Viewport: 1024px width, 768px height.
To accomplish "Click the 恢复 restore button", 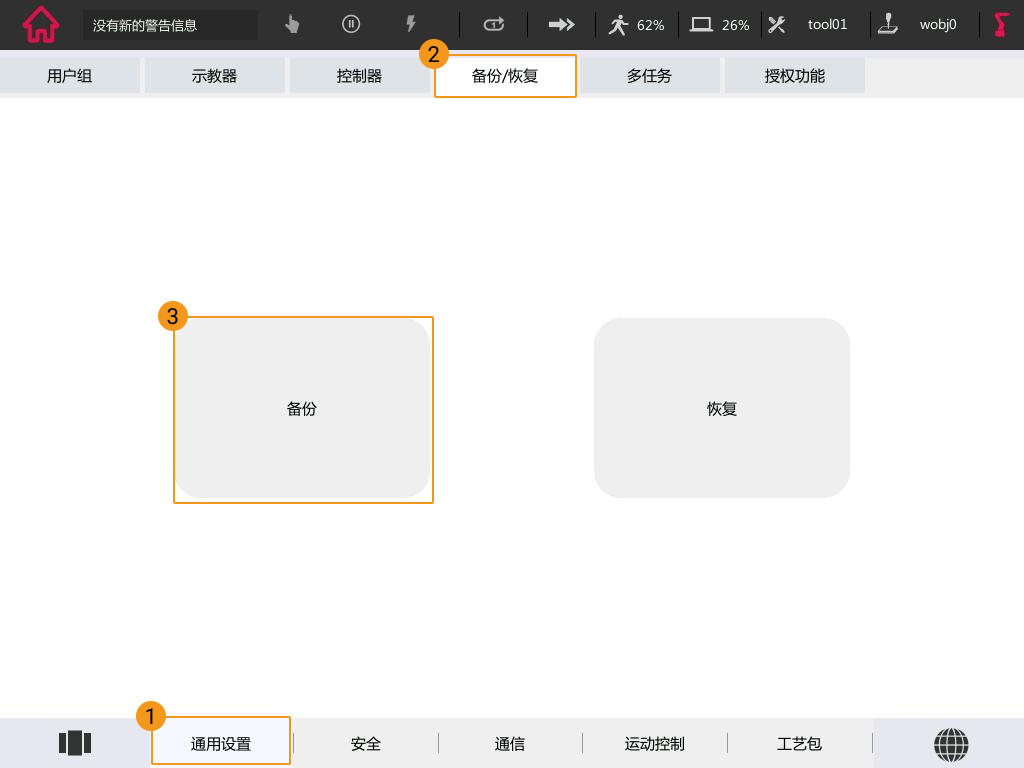I will point(721,409).
